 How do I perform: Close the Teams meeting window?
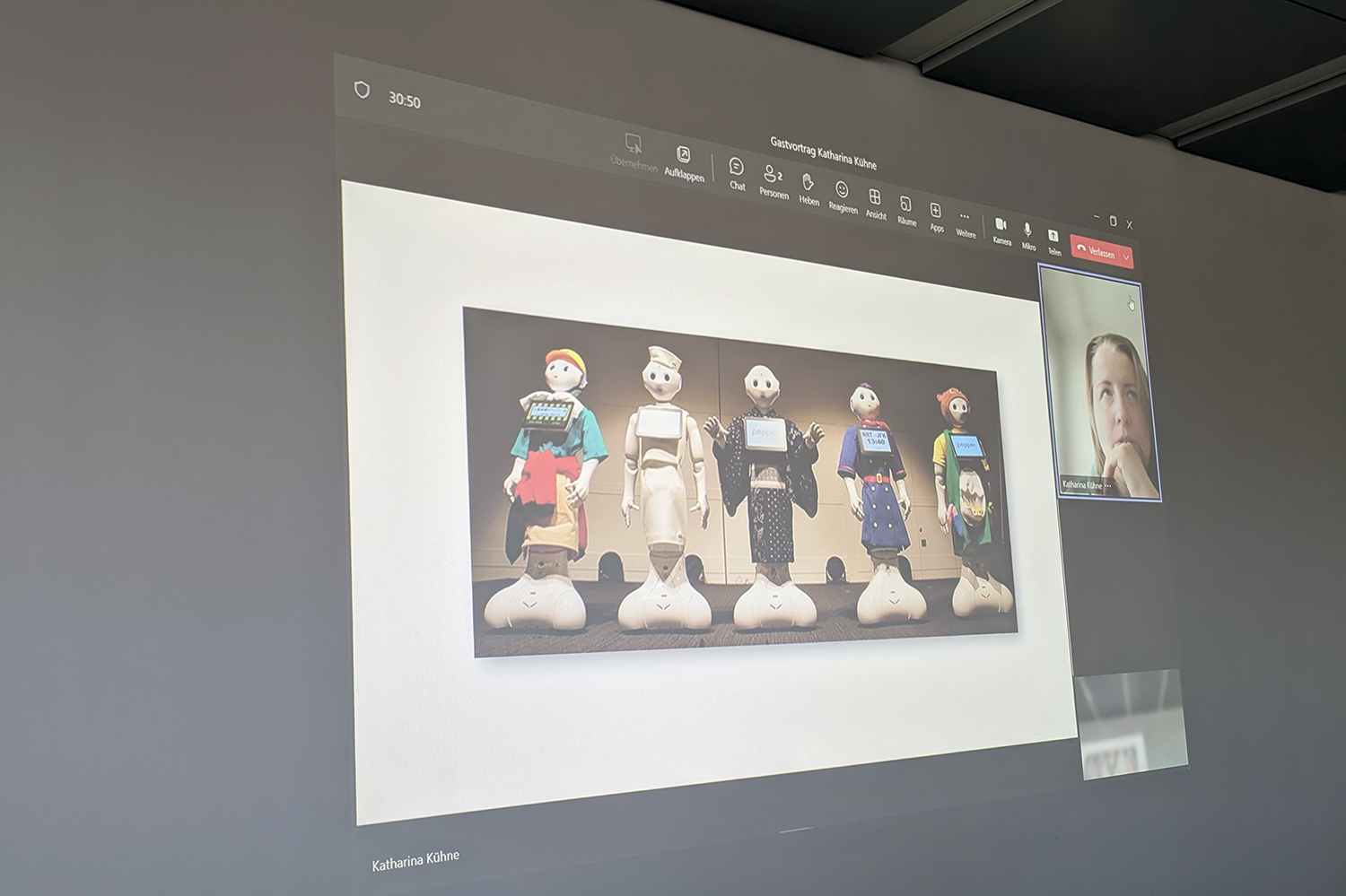tap(1130, 224)
